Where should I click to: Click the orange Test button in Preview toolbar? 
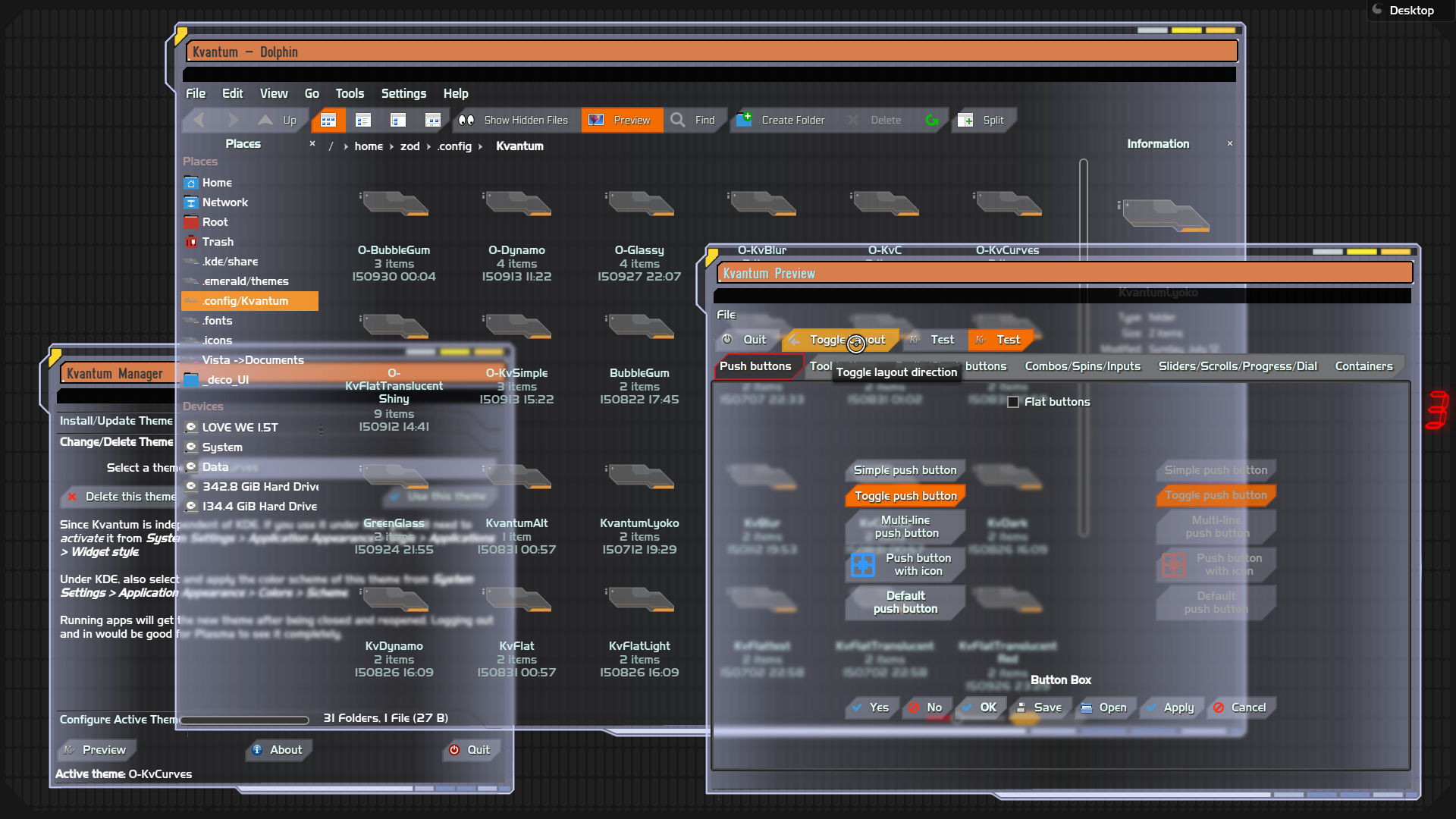coord(999,340)
